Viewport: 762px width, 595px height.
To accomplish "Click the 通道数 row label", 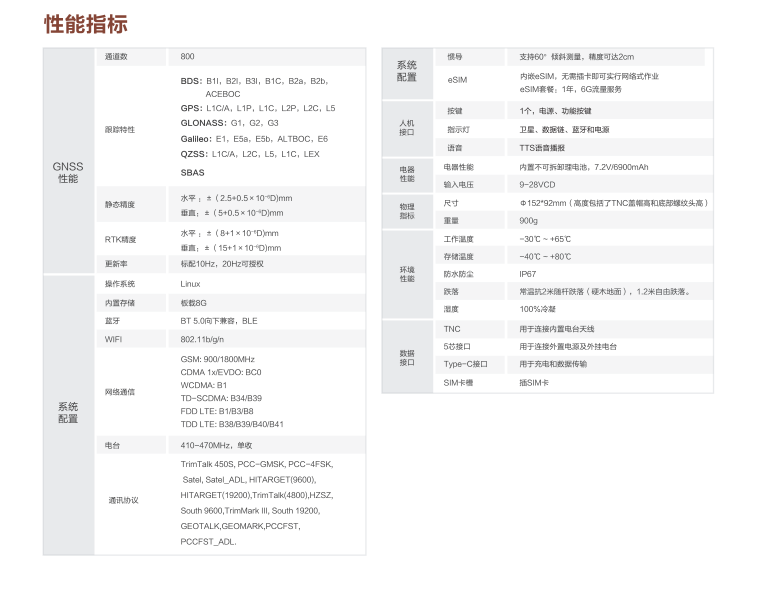I will 117,57.
